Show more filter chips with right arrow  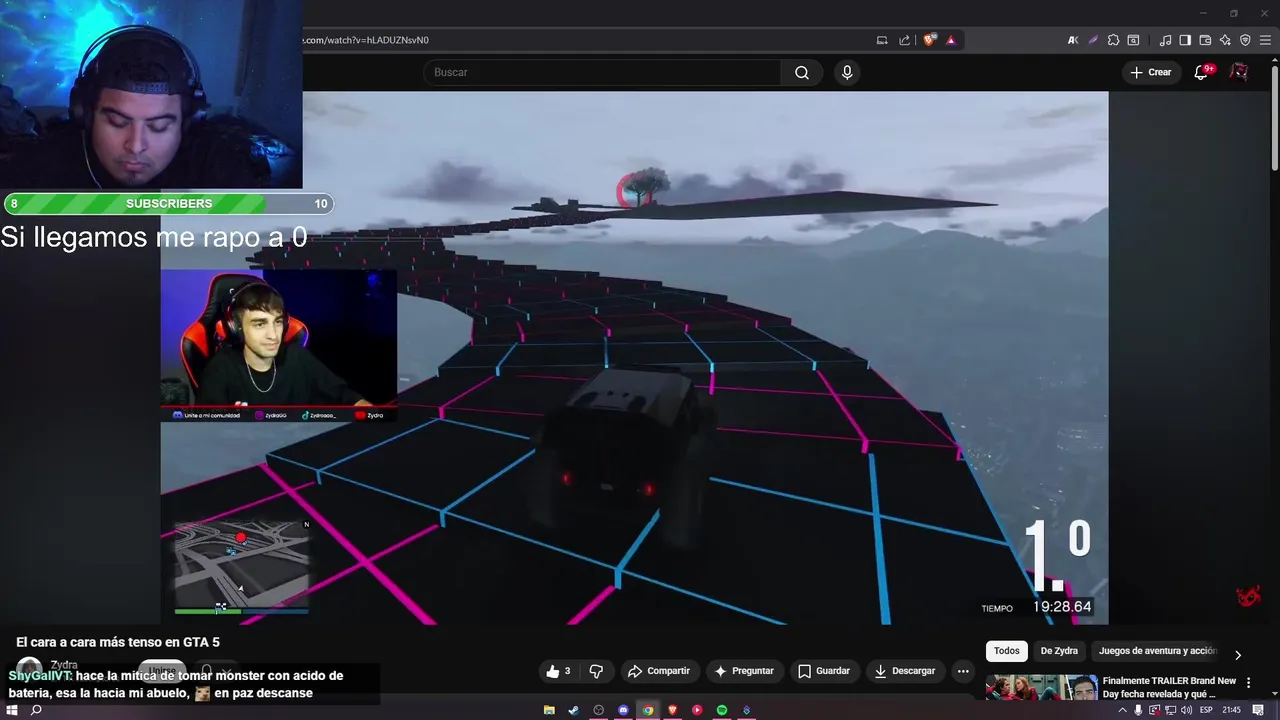click(x=1237, y=655)
